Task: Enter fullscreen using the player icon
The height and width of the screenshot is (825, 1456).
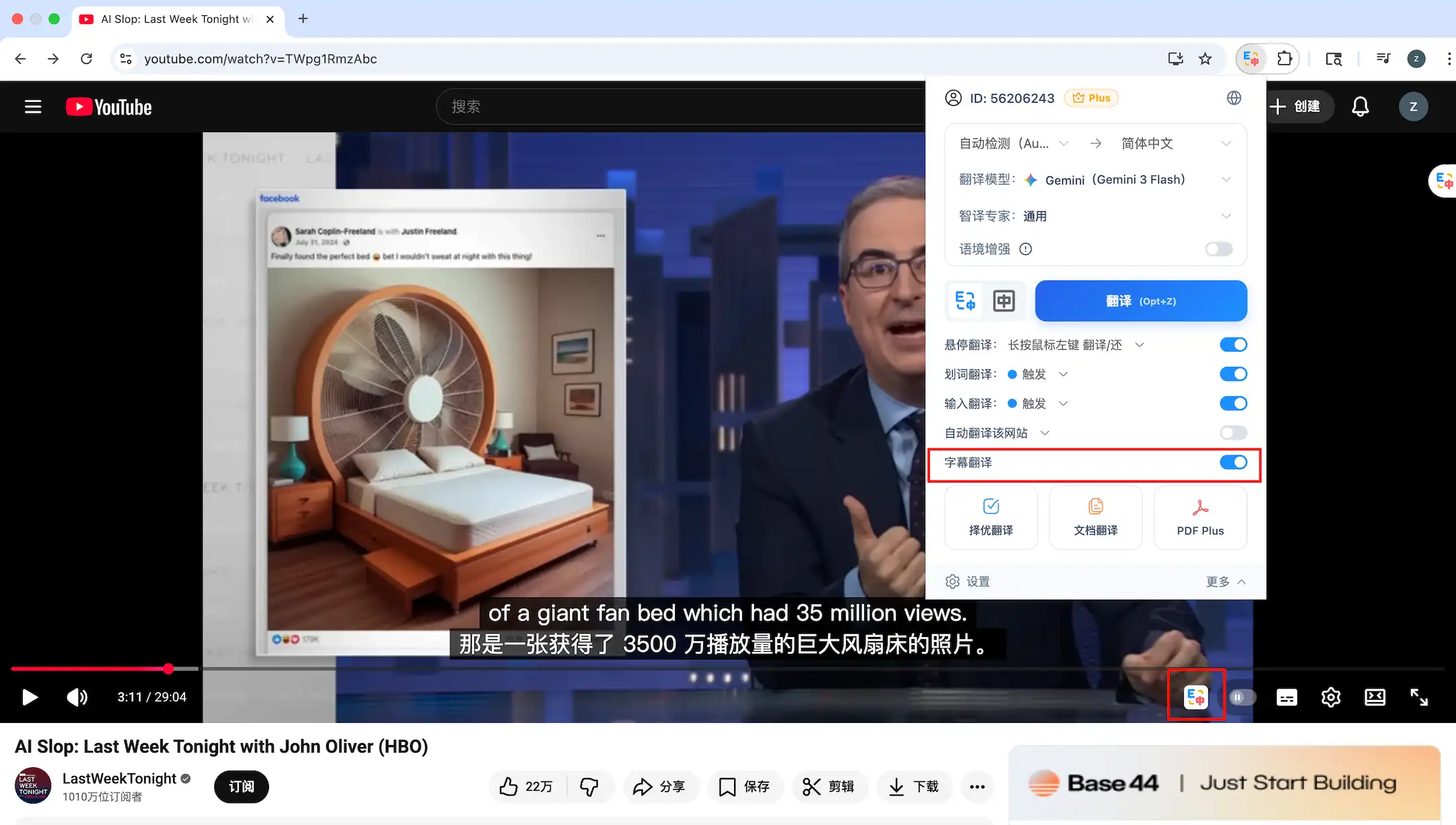Action: coord(1418,697)
